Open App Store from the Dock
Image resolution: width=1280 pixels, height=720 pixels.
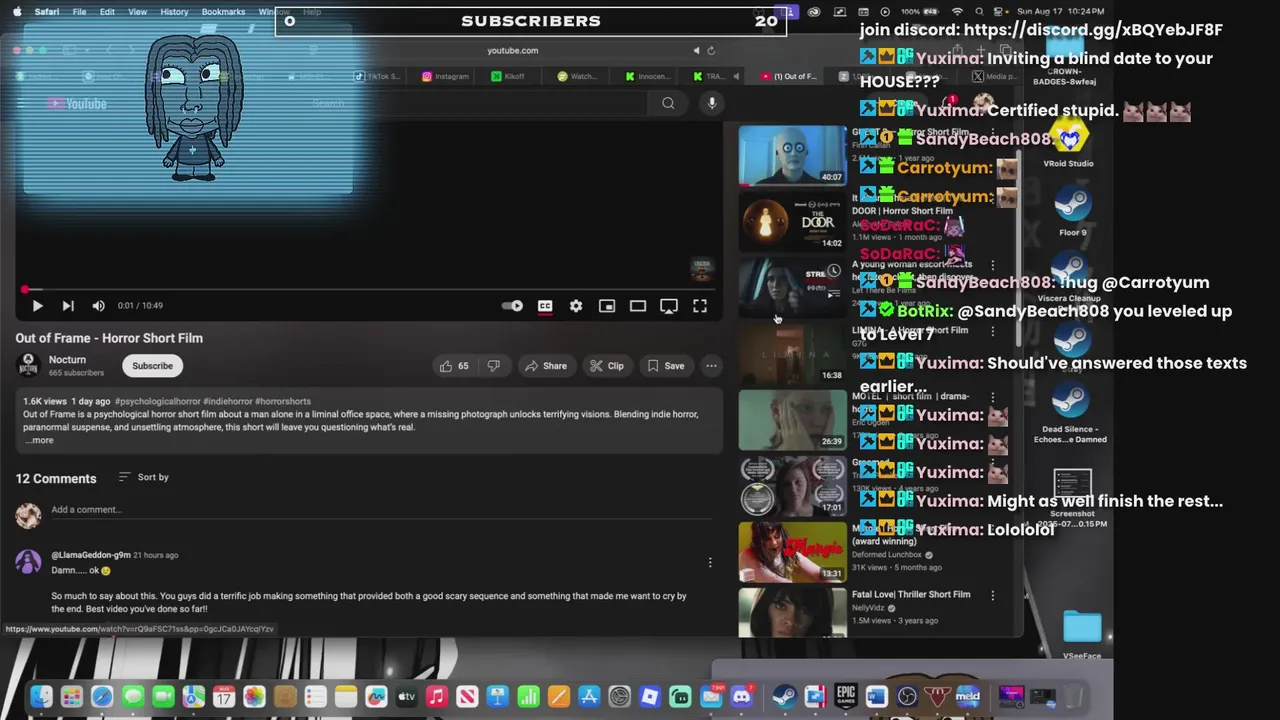tap(589, 697)
